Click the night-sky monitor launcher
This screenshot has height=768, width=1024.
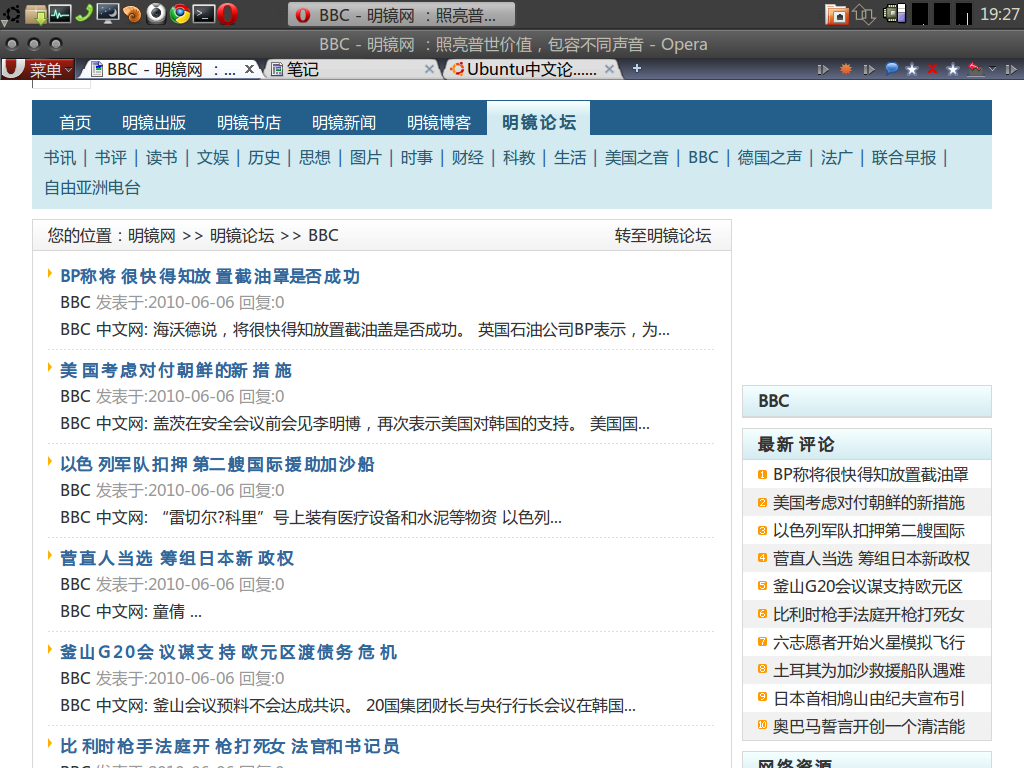(108, 14)
